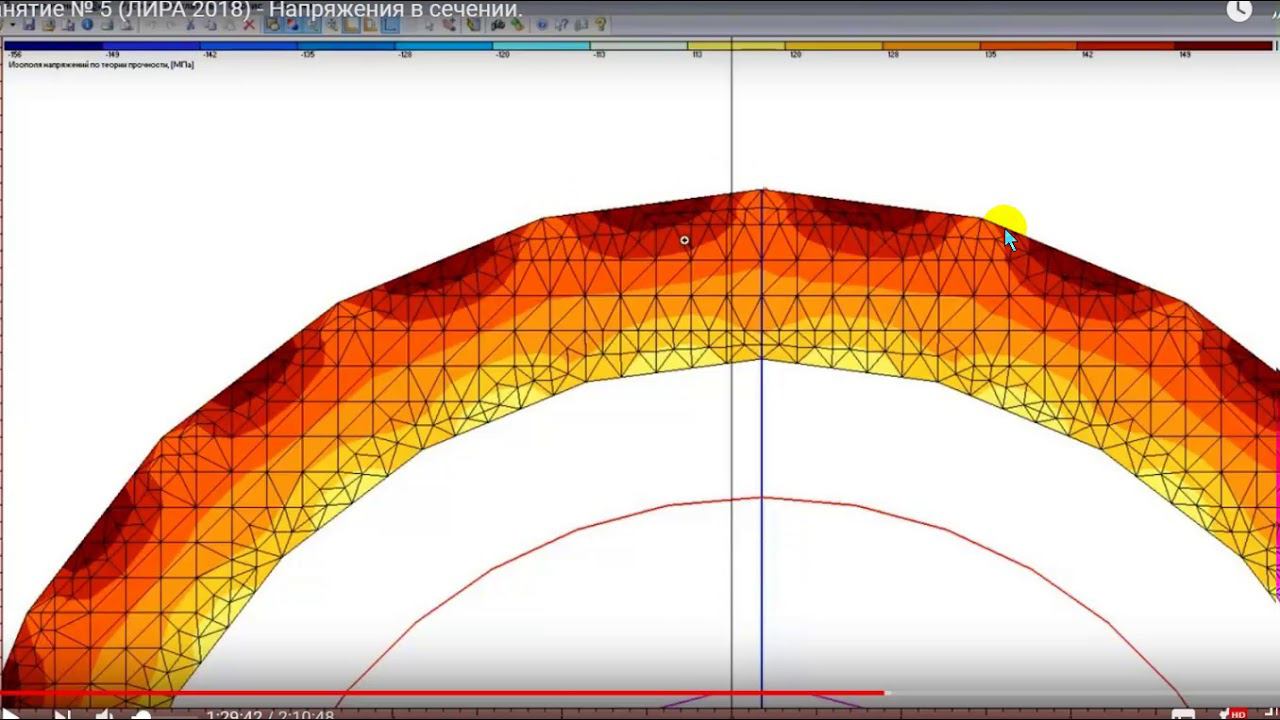
Task: Click the video title text at top
Action: coord(260,10)
